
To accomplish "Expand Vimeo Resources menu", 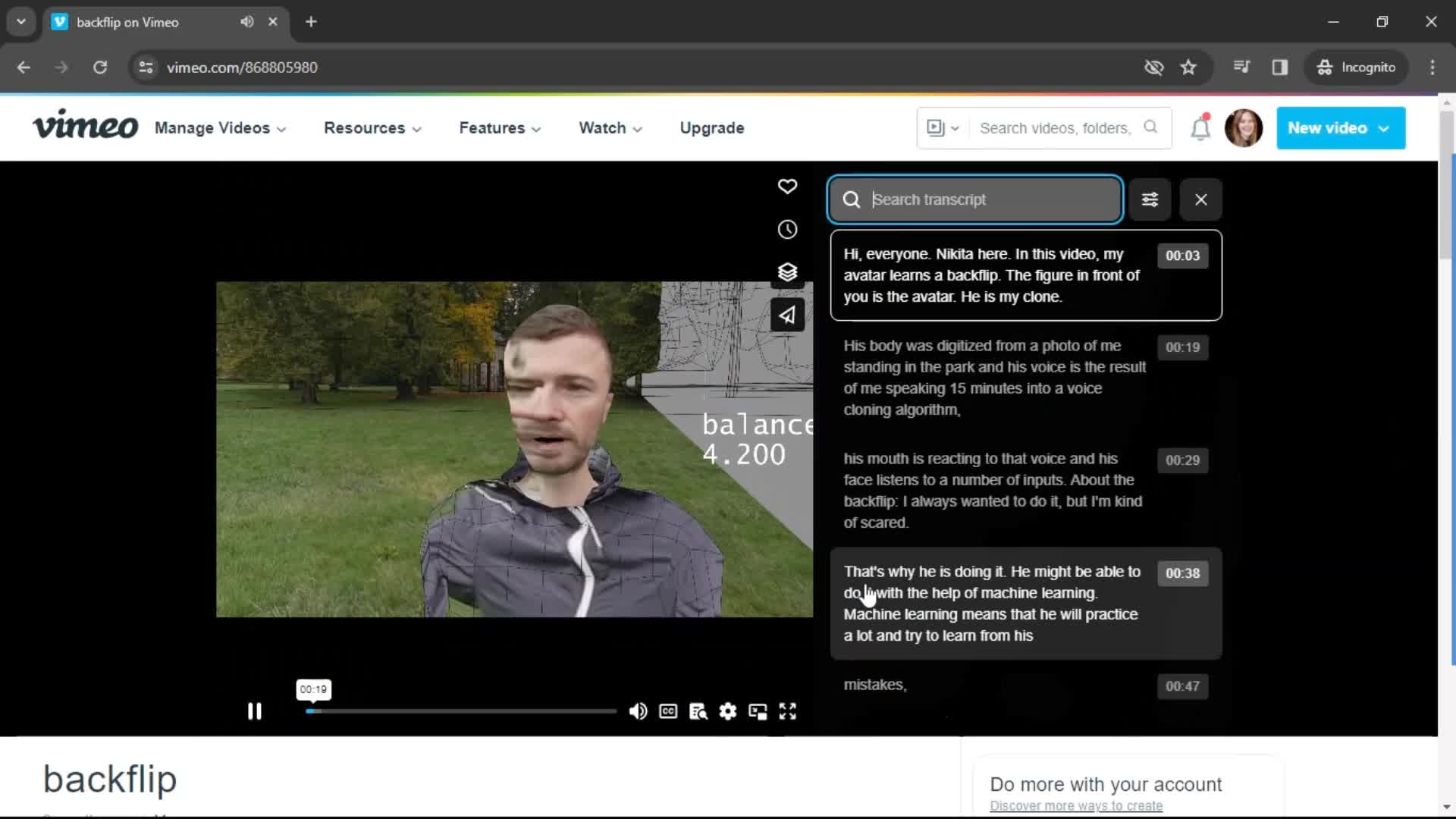I will pos(371,128).
